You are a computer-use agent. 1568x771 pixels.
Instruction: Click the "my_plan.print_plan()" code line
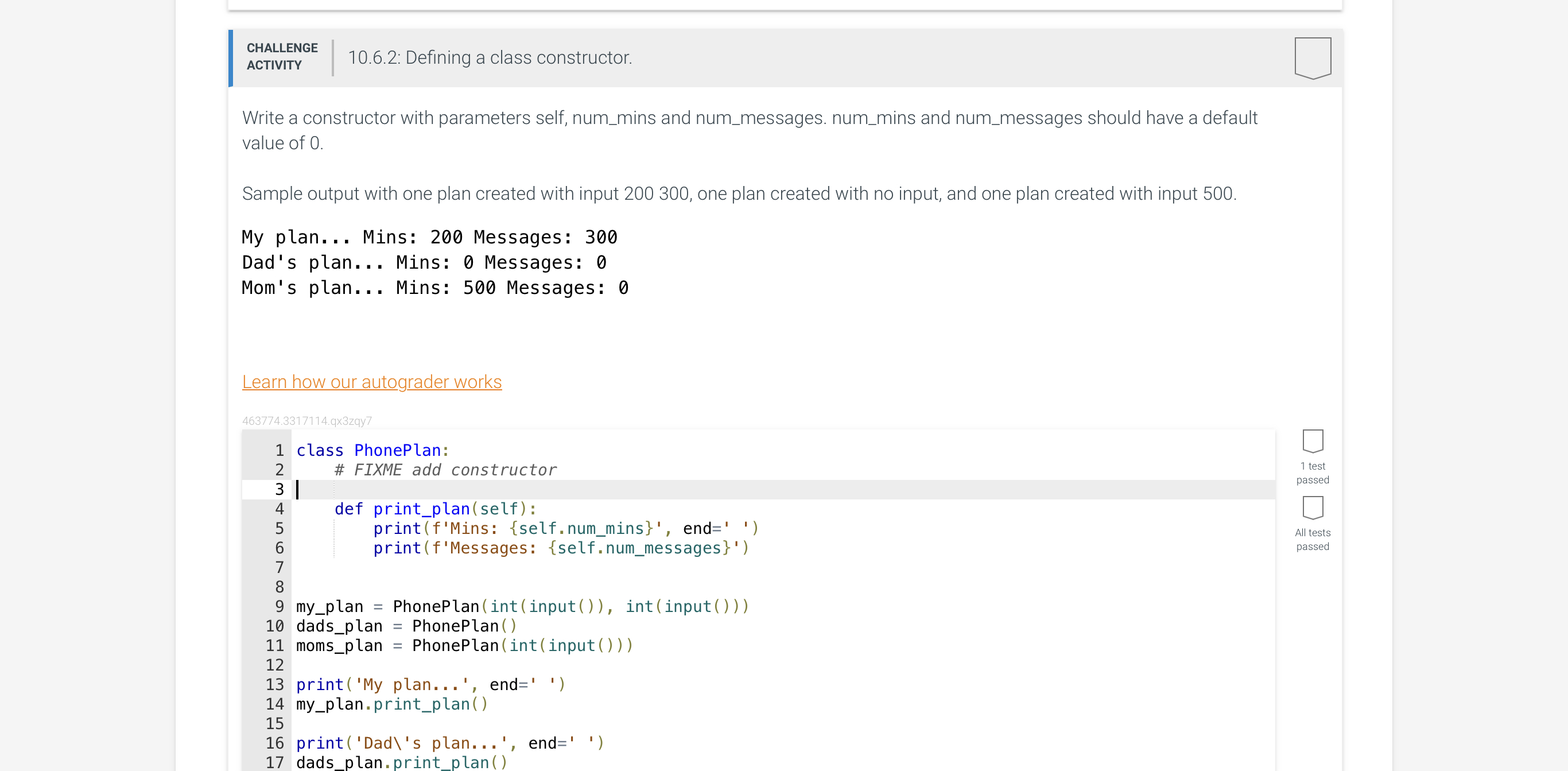click(x=392, y=704)
